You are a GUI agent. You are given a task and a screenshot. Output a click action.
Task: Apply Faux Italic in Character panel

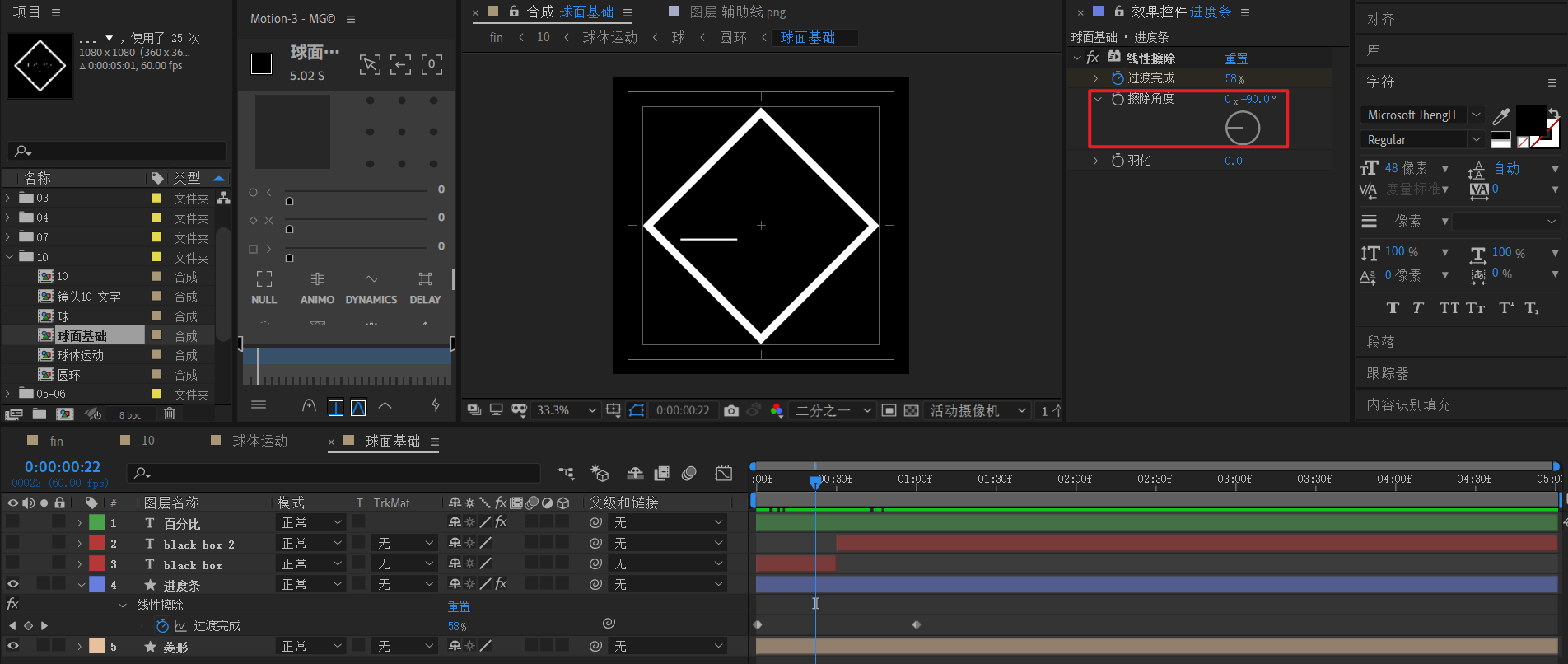pos(1418,308)
